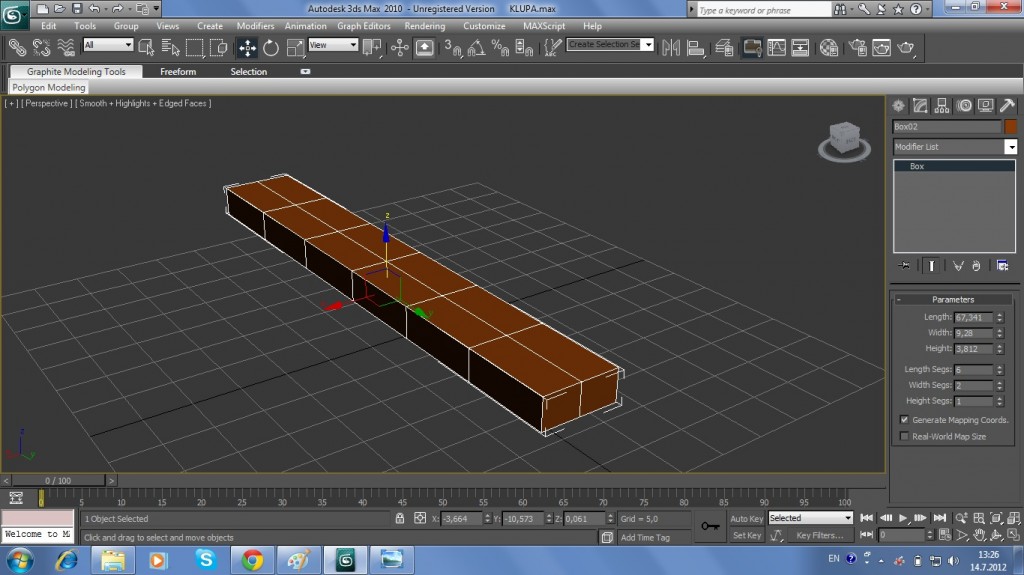Image resolution: width=1024 pixels, height=575 pixels.
Task: Toggle show end result button
Action: (x=931, y=265)
